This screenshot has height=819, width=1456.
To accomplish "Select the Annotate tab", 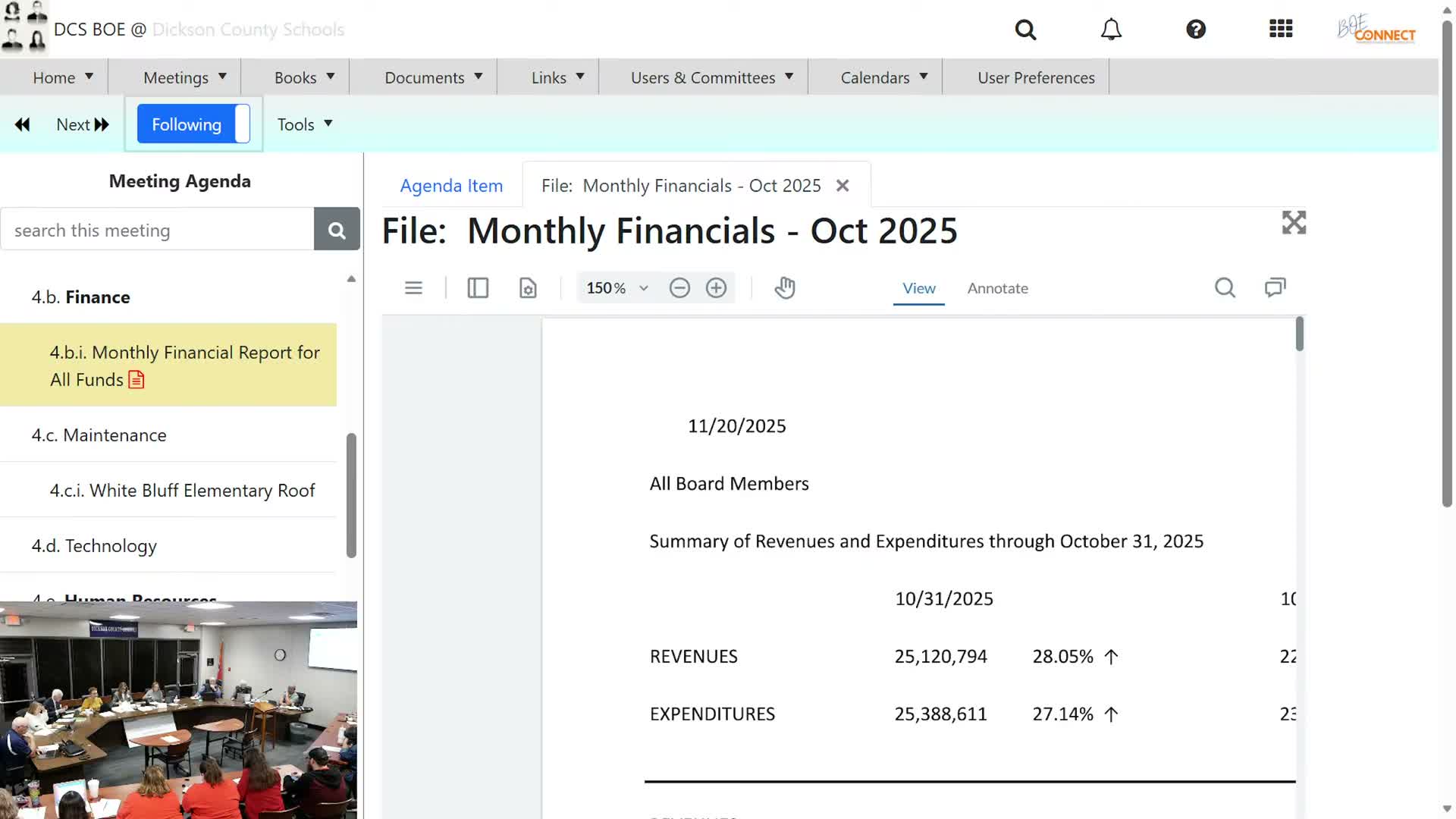I will pos(997,288).
